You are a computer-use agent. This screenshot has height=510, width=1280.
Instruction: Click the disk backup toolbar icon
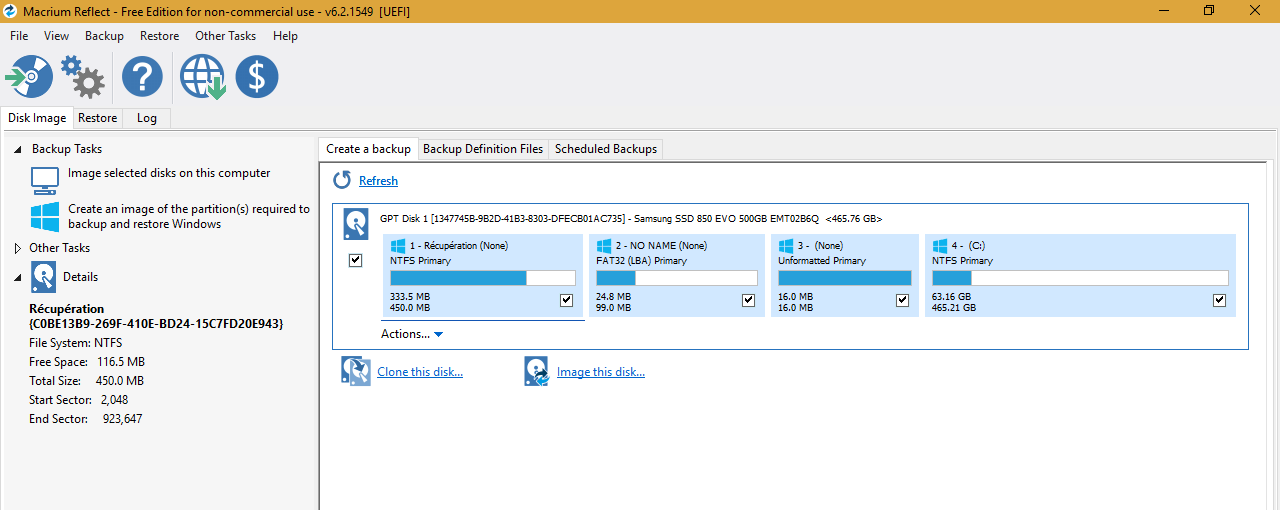pyautogui.click(x=29, y=77)
